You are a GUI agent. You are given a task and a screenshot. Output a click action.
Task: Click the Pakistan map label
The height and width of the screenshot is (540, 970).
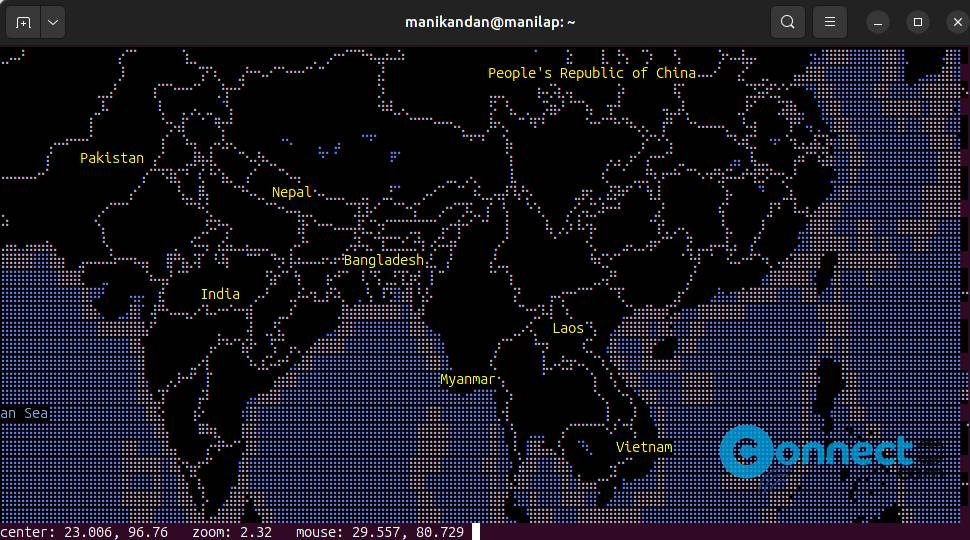(112, 158)
